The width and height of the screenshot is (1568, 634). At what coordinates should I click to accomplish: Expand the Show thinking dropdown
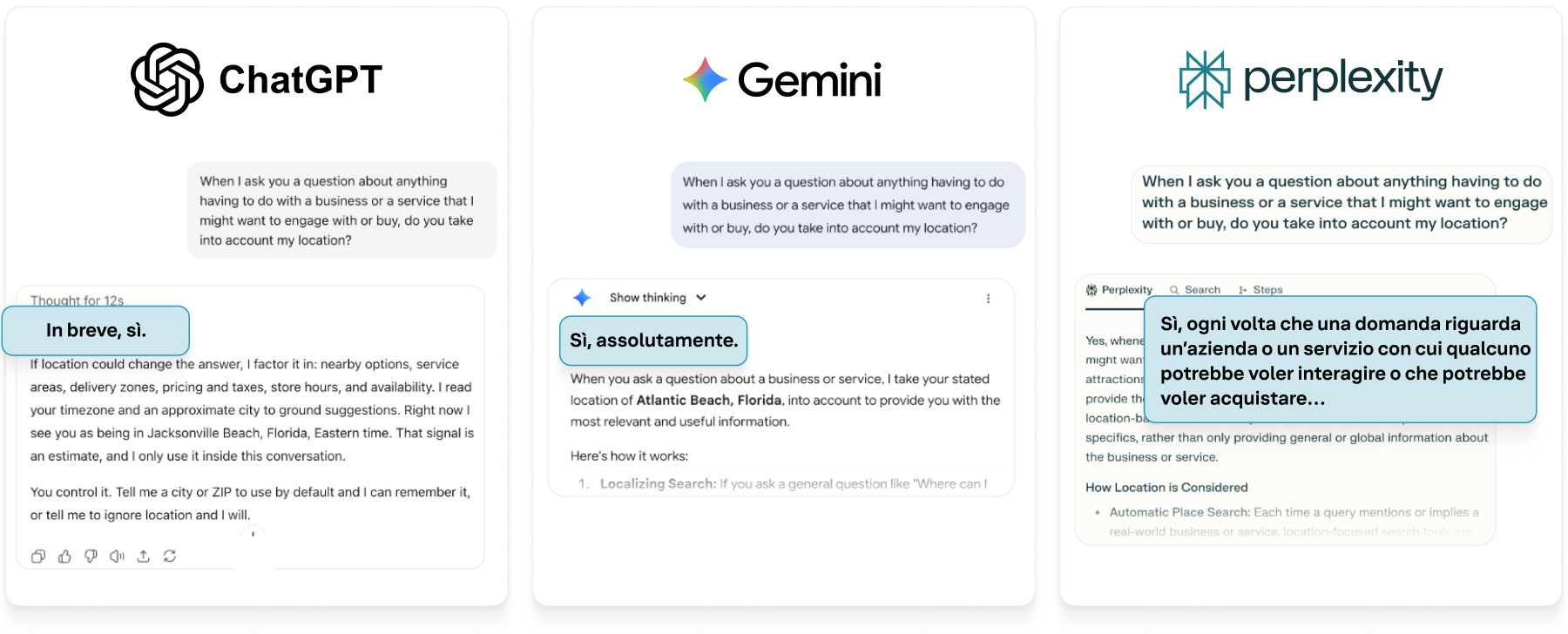pos(658,298)
